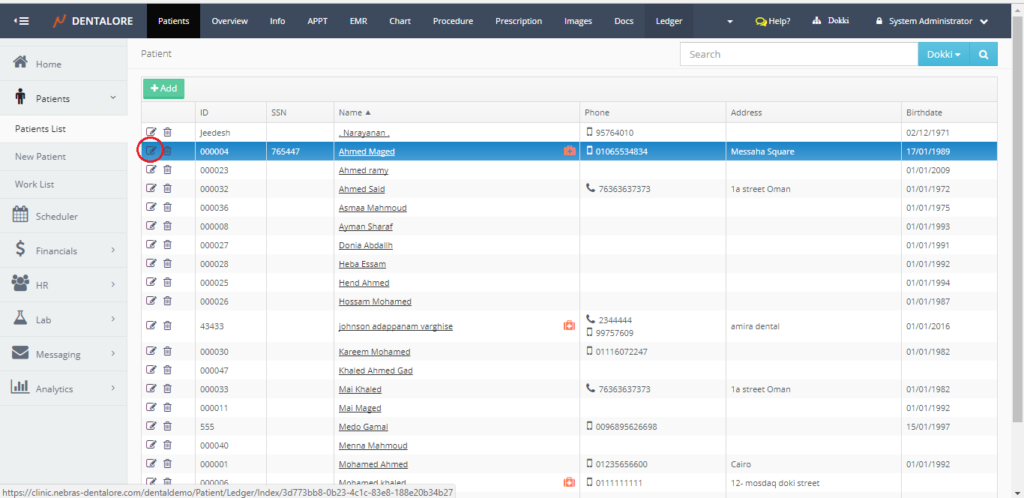The height and width of the screenshot is (498, 1024).
Task: Click the medical case icon beside Ahmed Maged
Action: tap(569, 152)
